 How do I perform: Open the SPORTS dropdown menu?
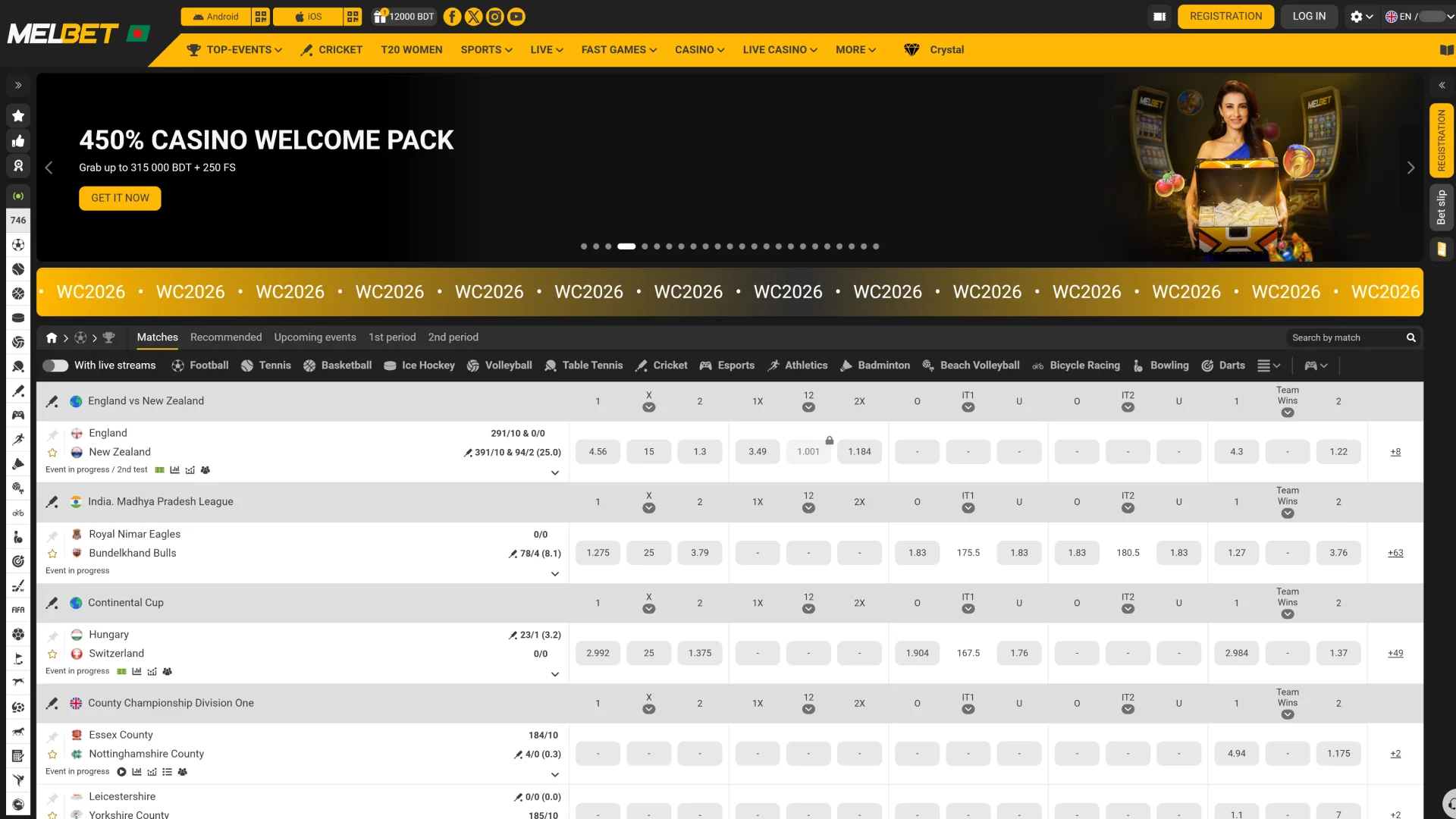487,50
